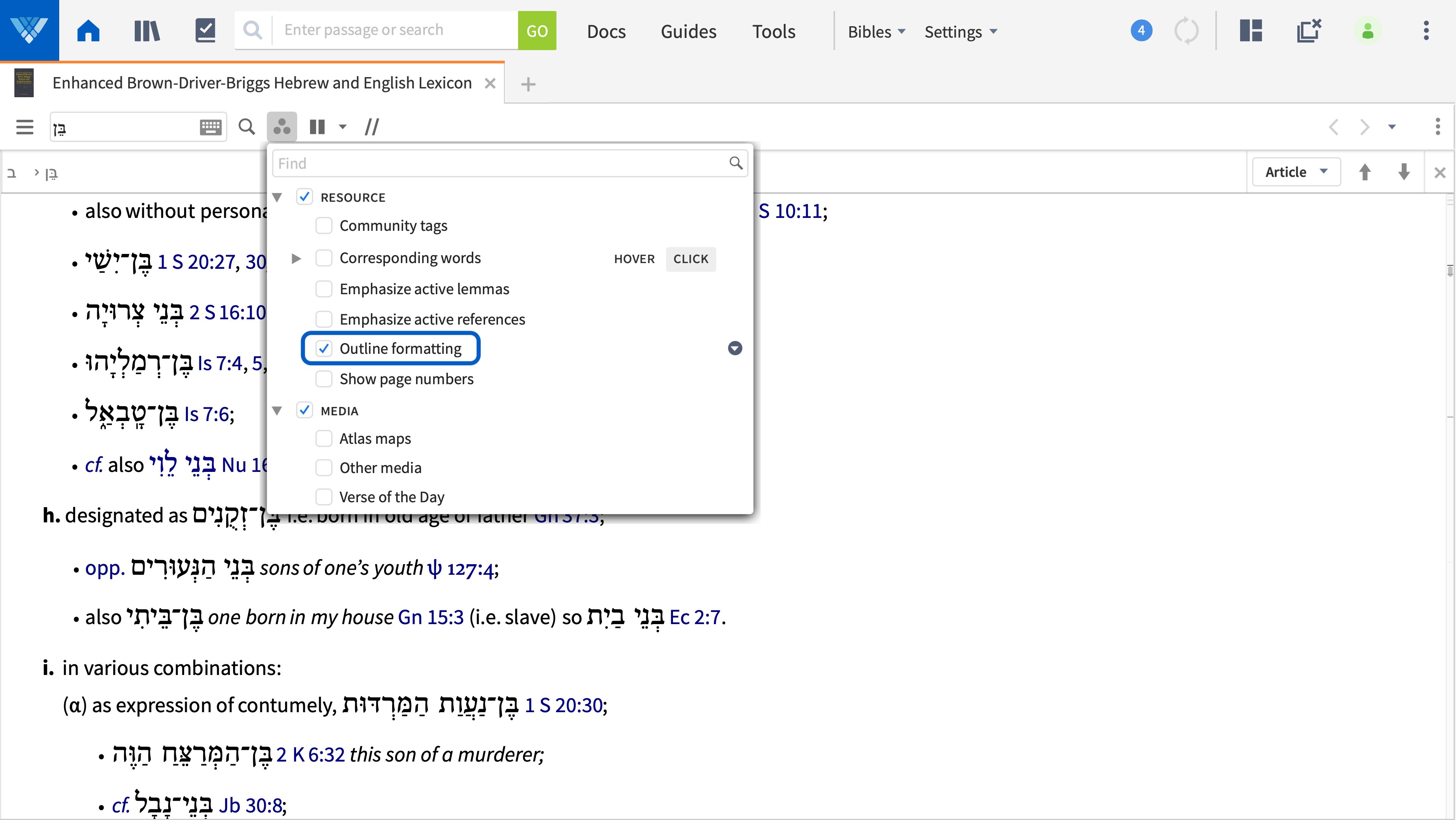Go forward with the right chevron
1456x820 pixels.
pyautogui.click(x=1365, y=126)
